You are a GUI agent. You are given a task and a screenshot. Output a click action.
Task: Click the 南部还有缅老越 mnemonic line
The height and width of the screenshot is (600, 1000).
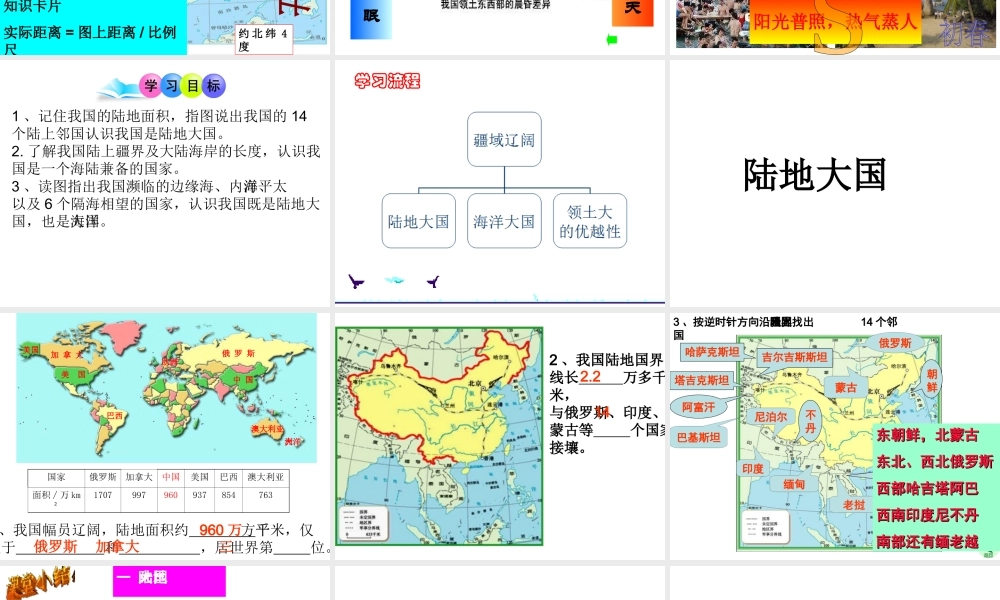(927, 542)
